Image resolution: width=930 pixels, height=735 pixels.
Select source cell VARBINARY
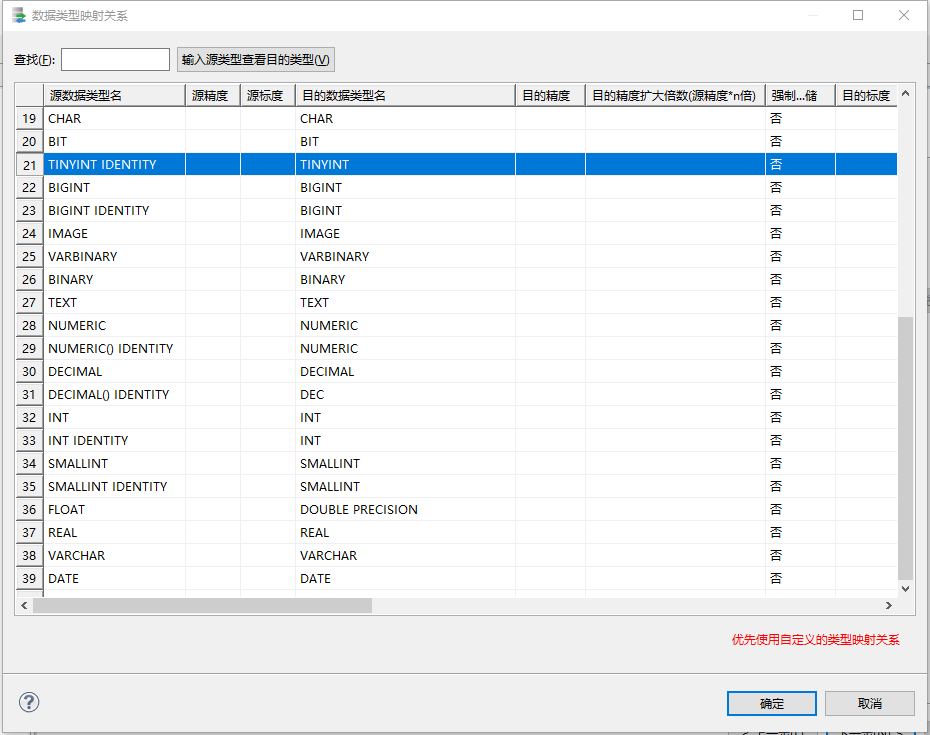pyautogui.click(x=114, y=256)
